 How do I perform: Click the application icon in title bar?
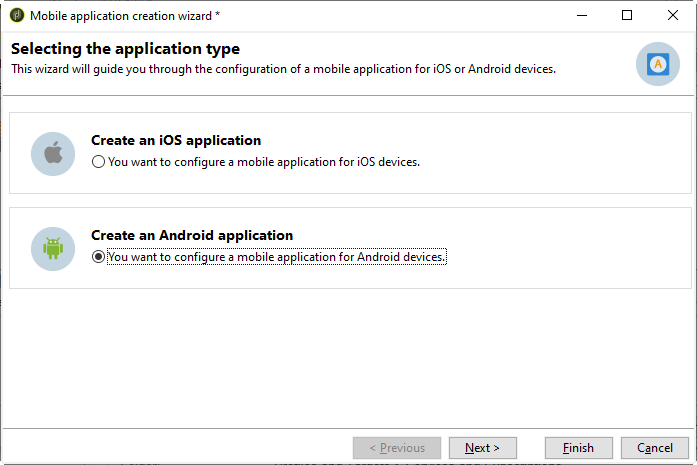16,16
